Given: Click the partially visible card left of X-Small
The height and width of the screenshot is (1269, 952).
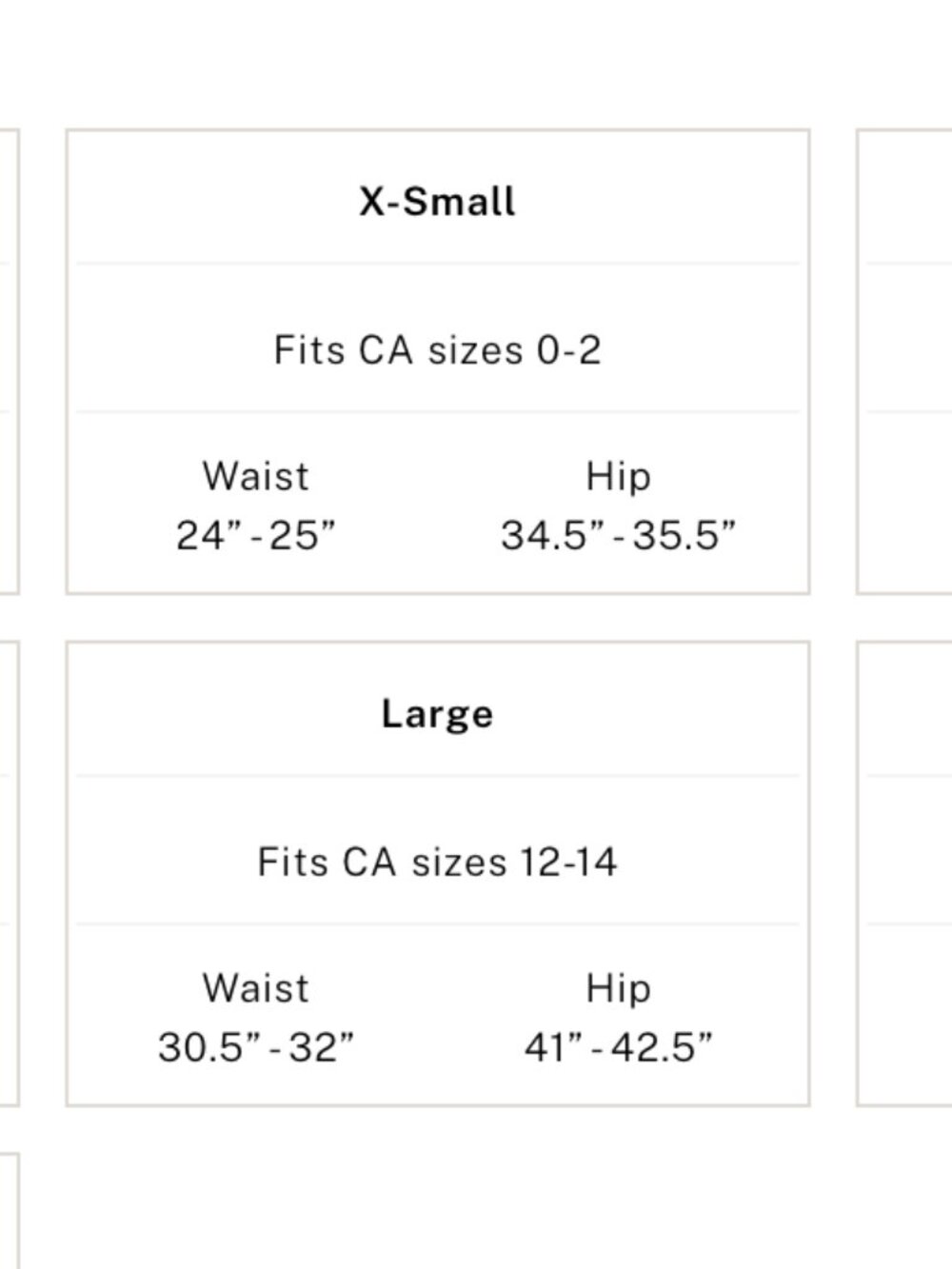Looking at the screenshot, I should (10, 362).
